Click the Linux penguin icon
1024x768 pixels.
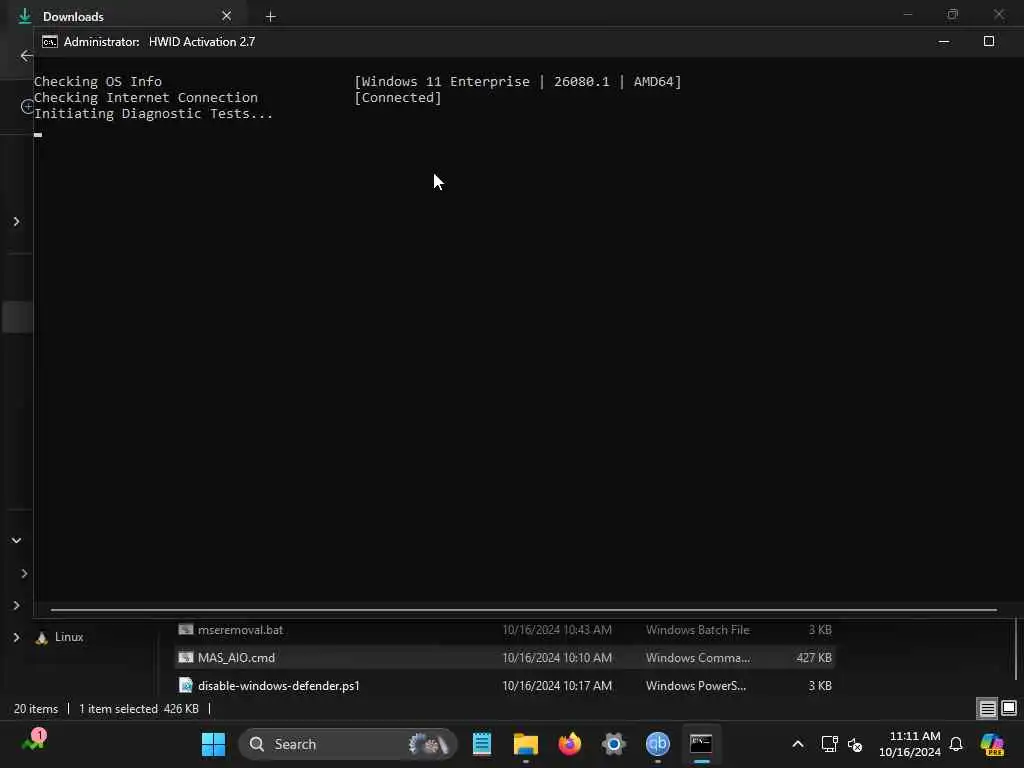pyautogui.click(x=42, y=637)
